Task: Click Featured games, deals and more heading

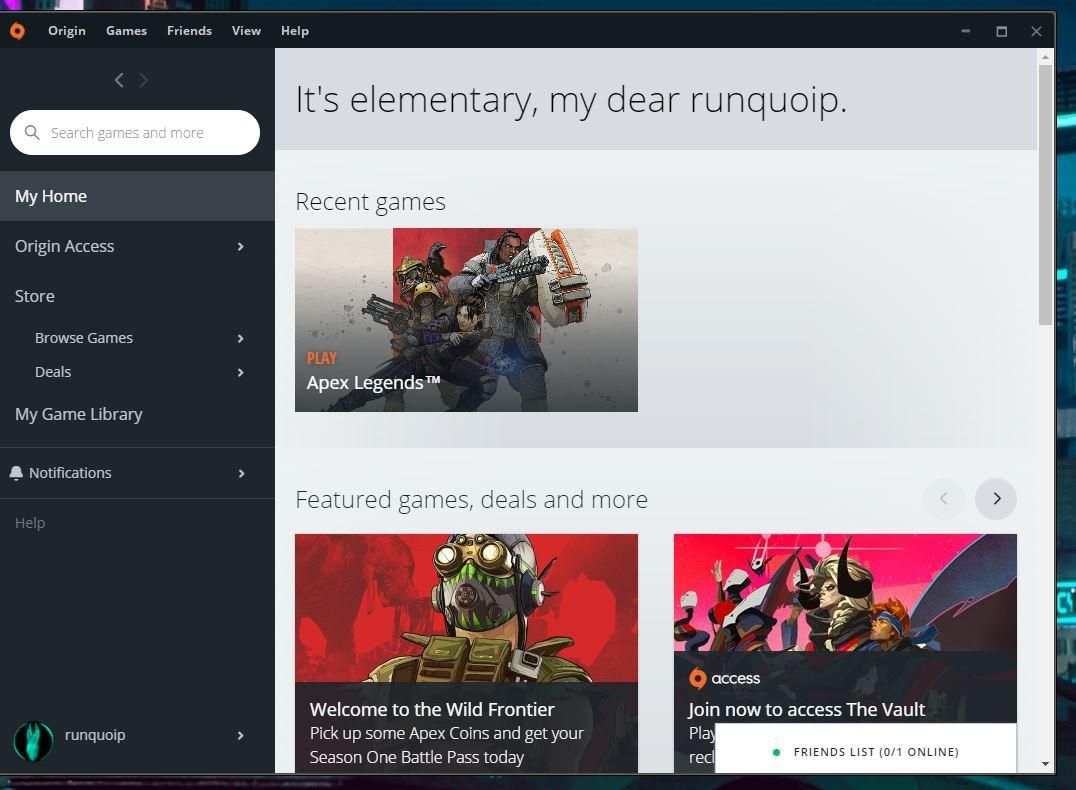Action: pyautogui.click(x=471, y=500)
